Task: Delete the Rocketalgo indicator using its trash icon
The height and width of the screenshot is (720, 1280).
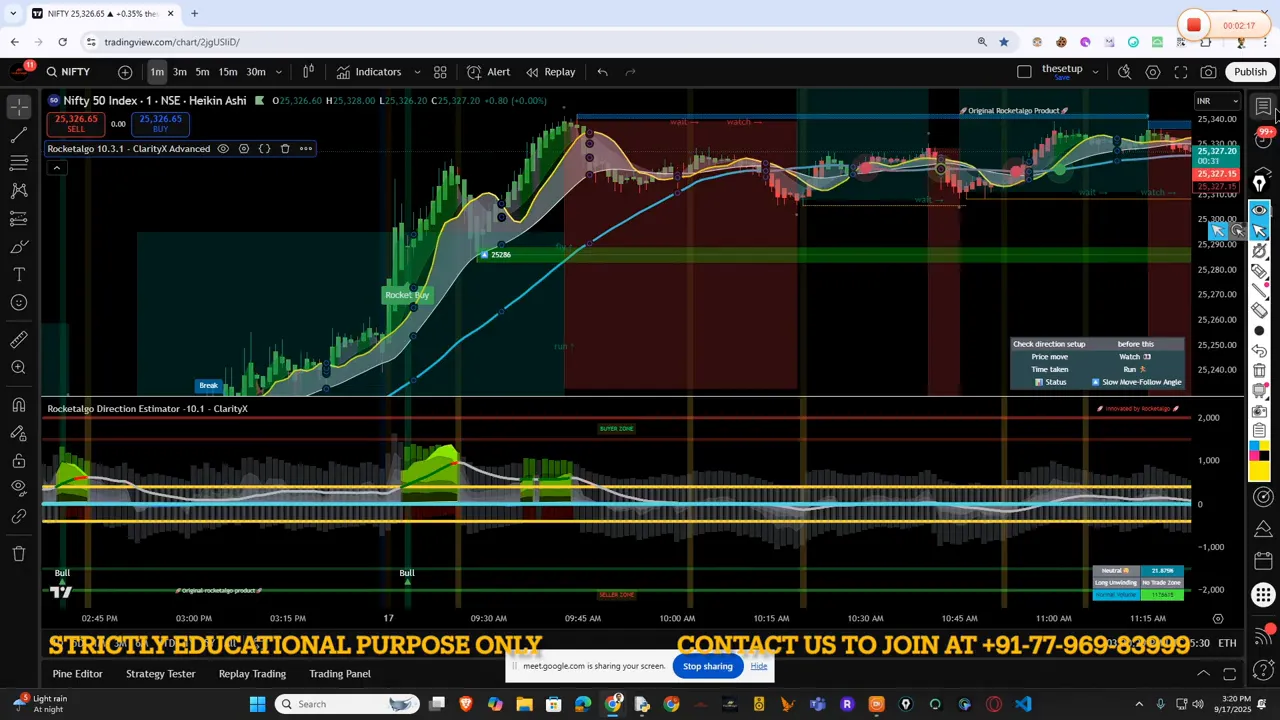Action: point(285,149)
